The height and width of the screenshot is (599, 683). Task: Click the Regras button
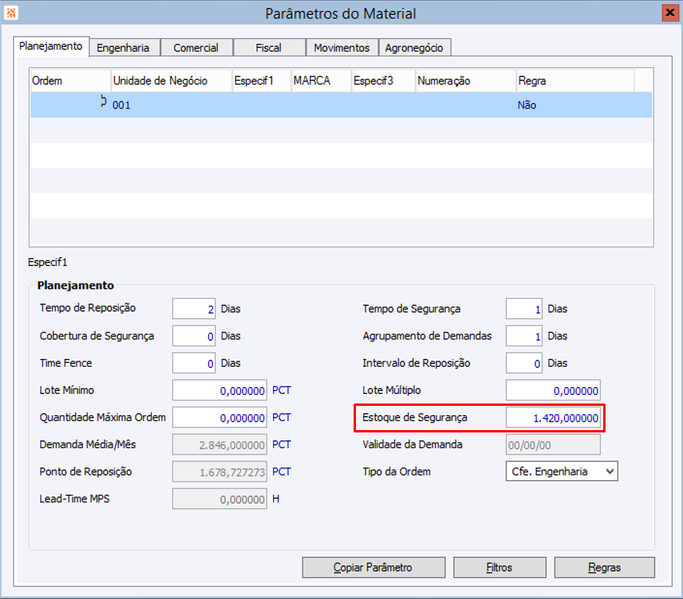click(605, 567)
